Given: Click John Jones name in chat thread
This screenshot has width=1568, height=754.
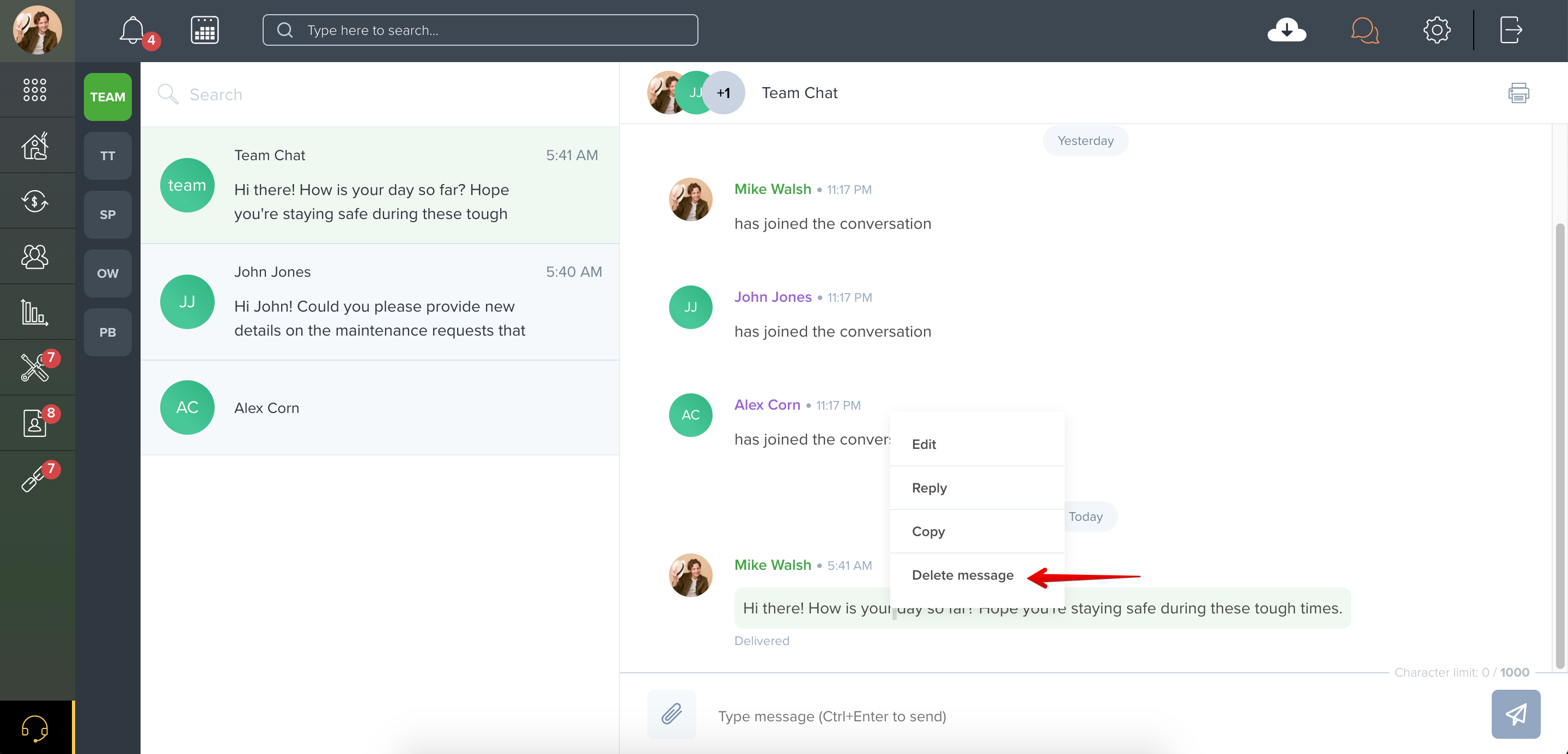Looking at the screenshot, I should point(773,297).
